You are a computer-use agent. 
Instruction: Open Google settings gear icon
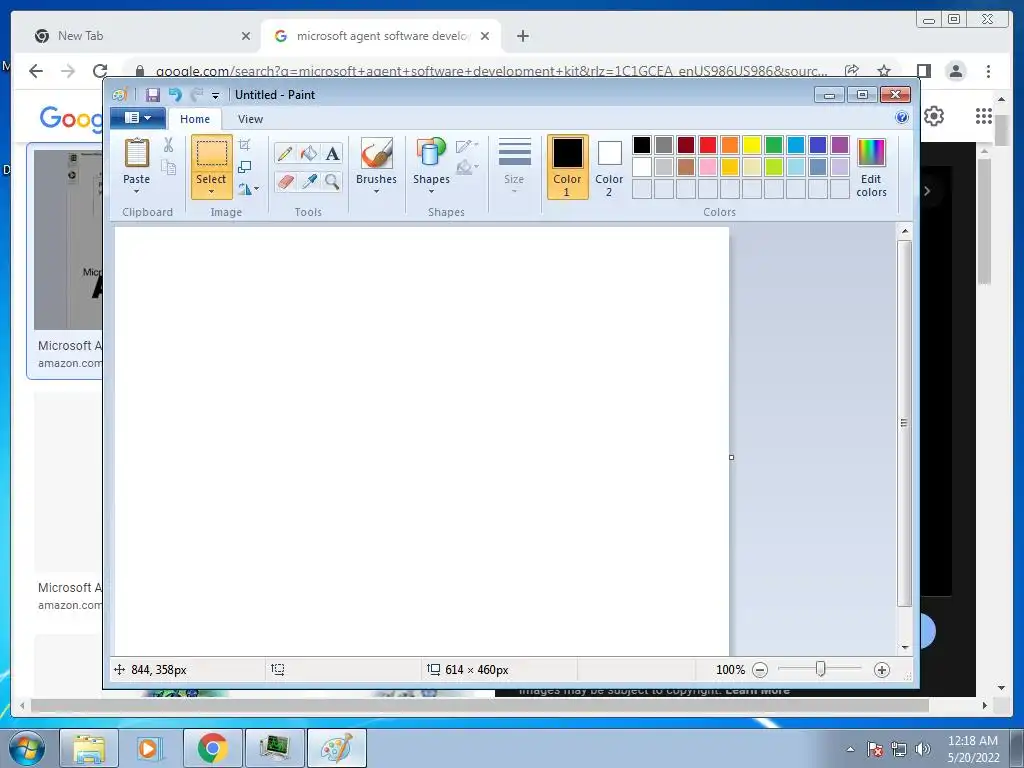(934, 116)
